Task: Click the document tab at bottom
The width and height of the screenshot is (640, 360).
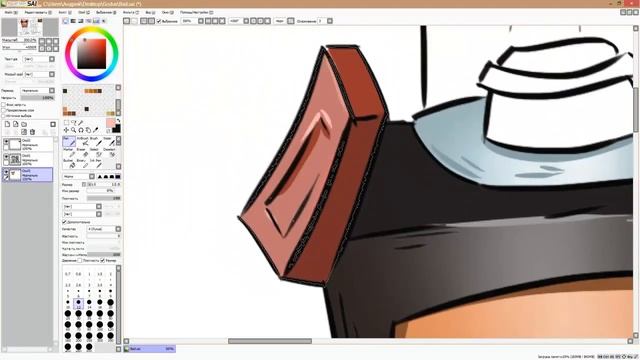Action: point(150,349)
